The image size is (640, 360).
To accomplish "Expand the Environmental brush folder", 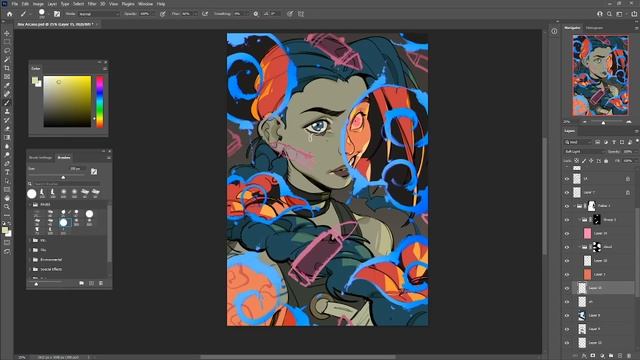I will [30, 260].
